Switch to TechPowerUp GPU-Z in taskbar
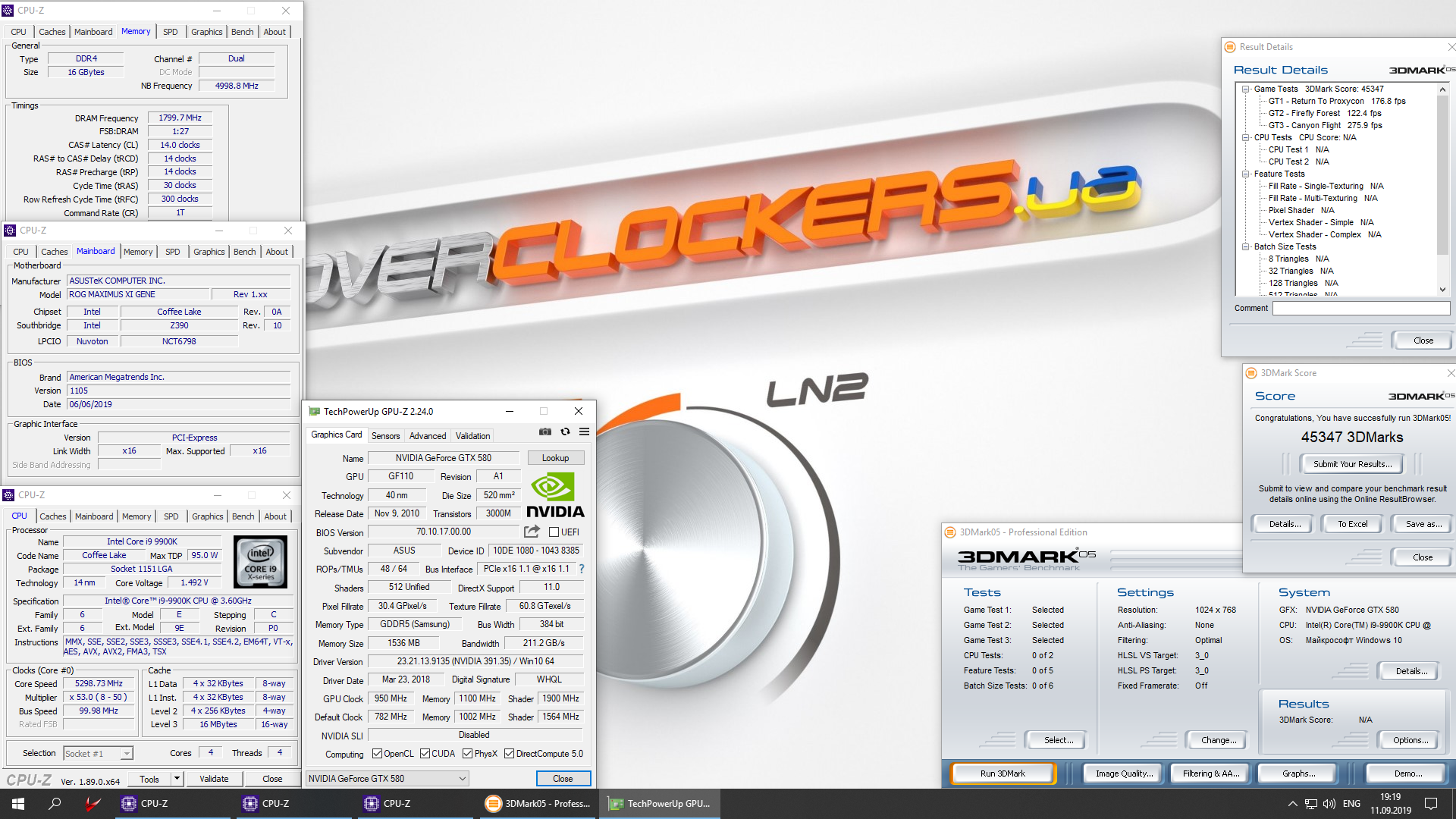The height and width of the screenshot is (819, 1456). point(661,804)
